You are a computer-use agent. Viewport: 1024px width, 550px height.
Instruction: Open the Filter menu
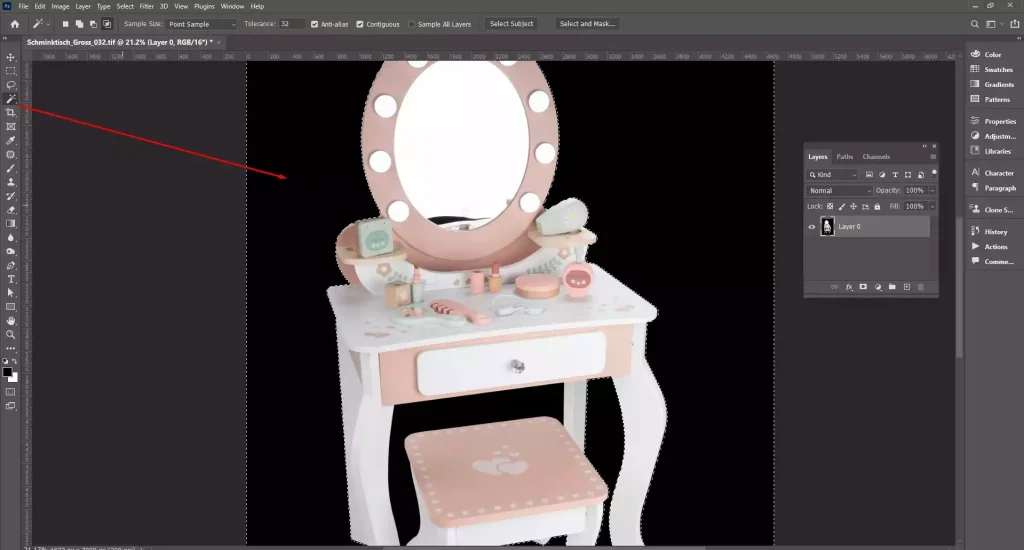pyautogui.click(x=146, y=6)
